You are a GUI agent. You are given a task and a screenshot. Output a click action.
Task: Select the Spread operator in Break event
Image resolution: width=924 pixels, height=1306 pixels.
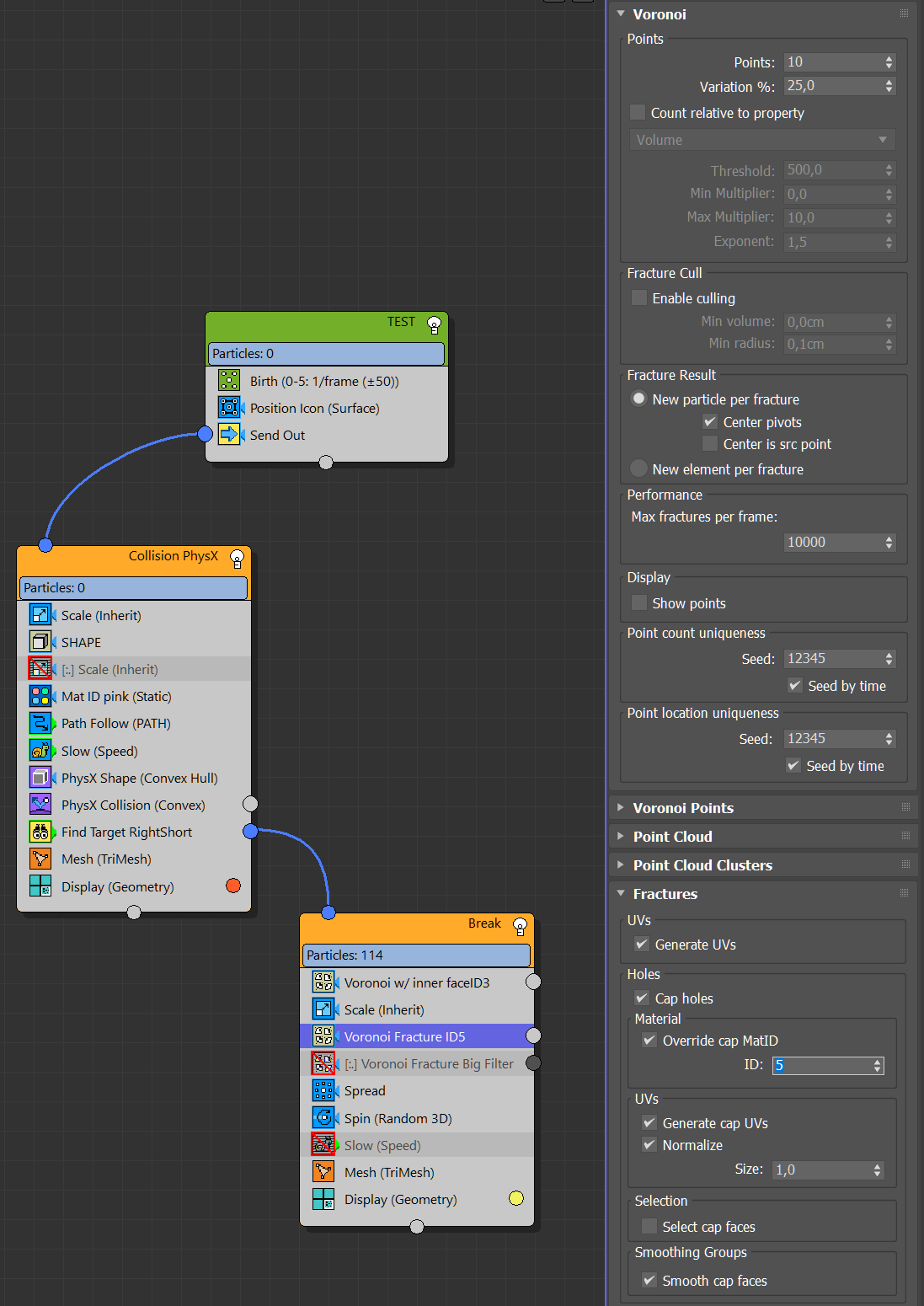point(365,1090)
